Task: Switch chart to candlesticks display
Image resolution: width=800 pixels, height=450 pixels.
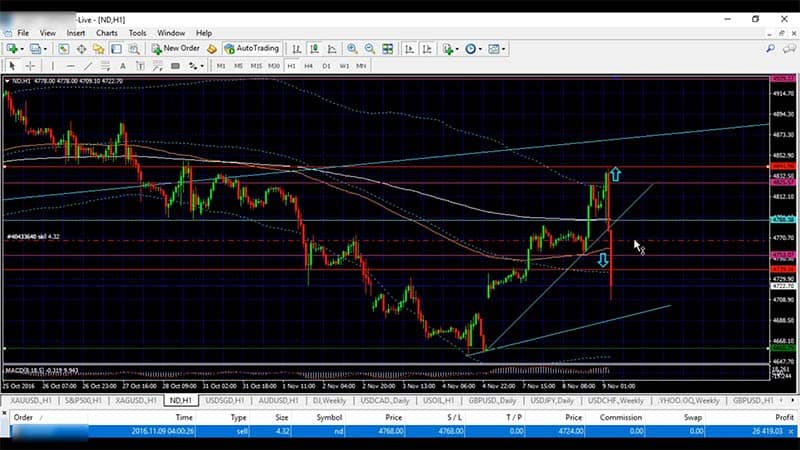Action: (x=316, y=48)
